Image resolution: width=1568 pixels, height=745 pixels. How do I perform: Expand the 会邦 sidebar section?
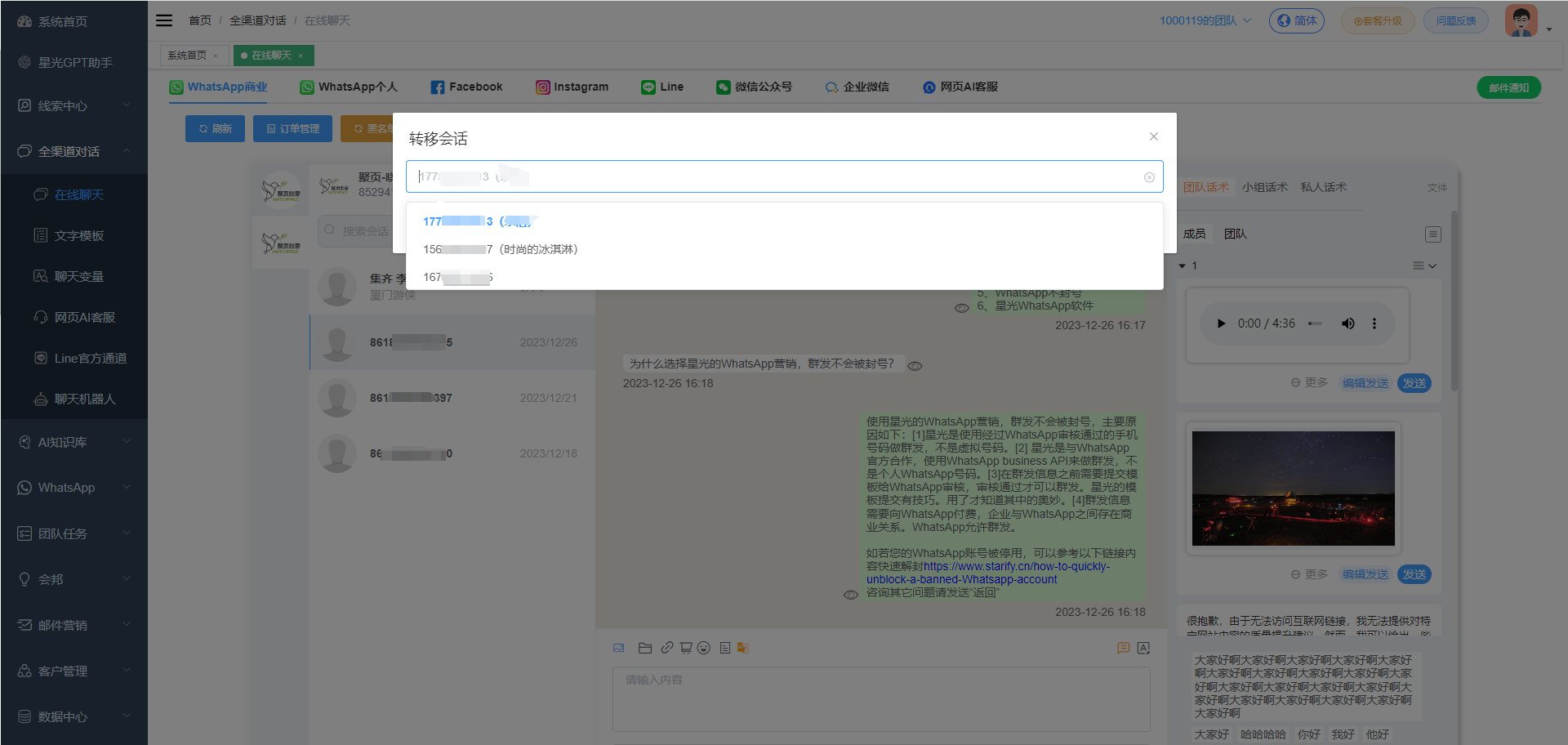coord(73,579)
